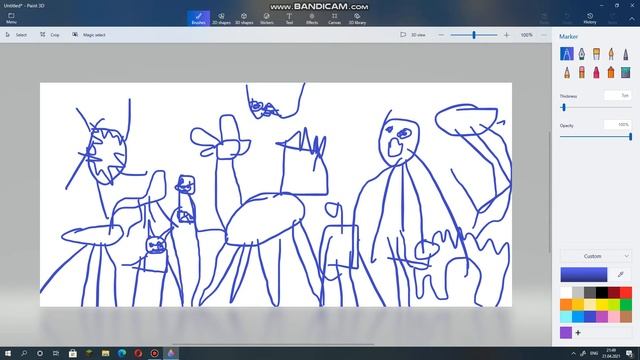
Task: Open the History panel
Action: coord(590,18)
